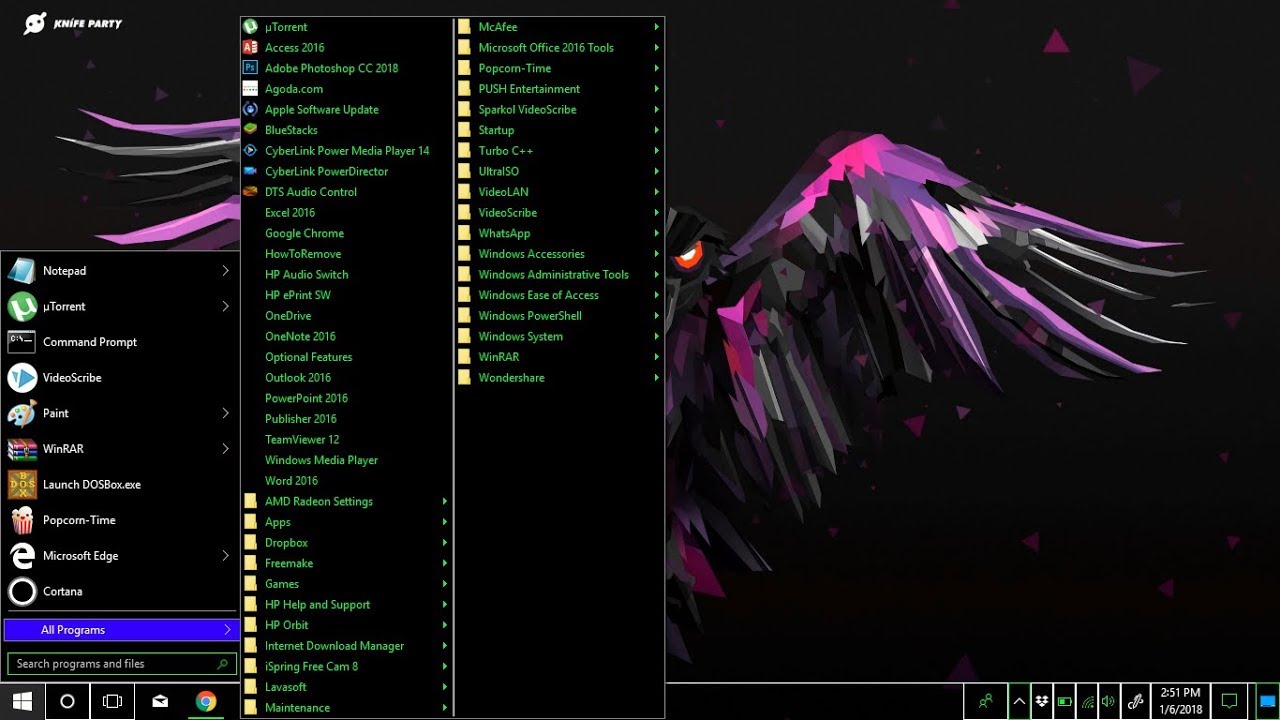Launch µTorrent from the pinned list
Screen dimensions: 1280x720
(x=120, y=306)
